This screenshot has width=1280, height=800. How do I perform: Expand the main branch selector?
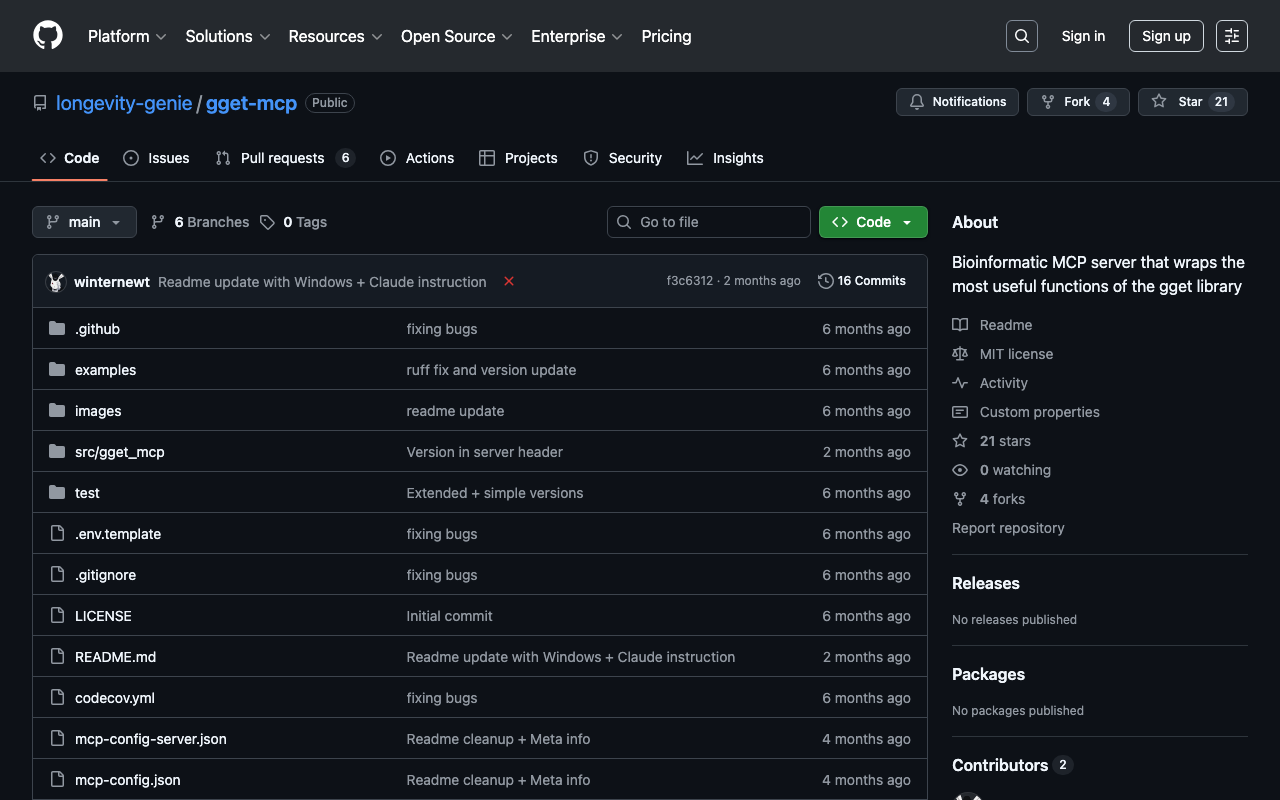84,222
